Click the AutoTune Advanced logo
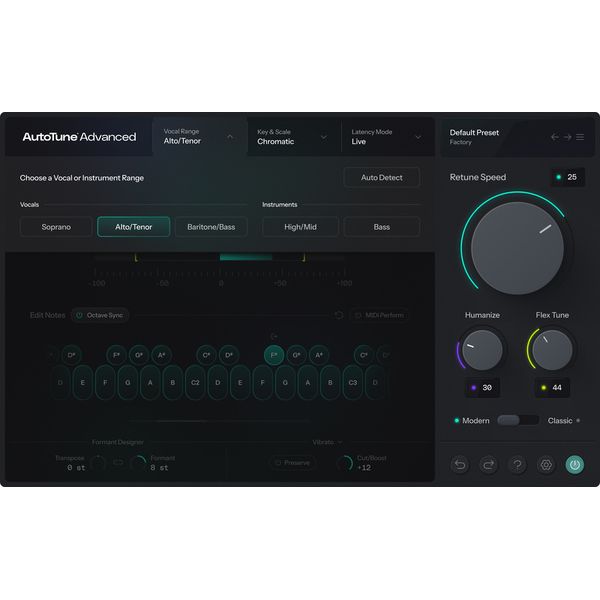This screenshot has height=600, width=600. pyautogui.click(x=79, y=137)
